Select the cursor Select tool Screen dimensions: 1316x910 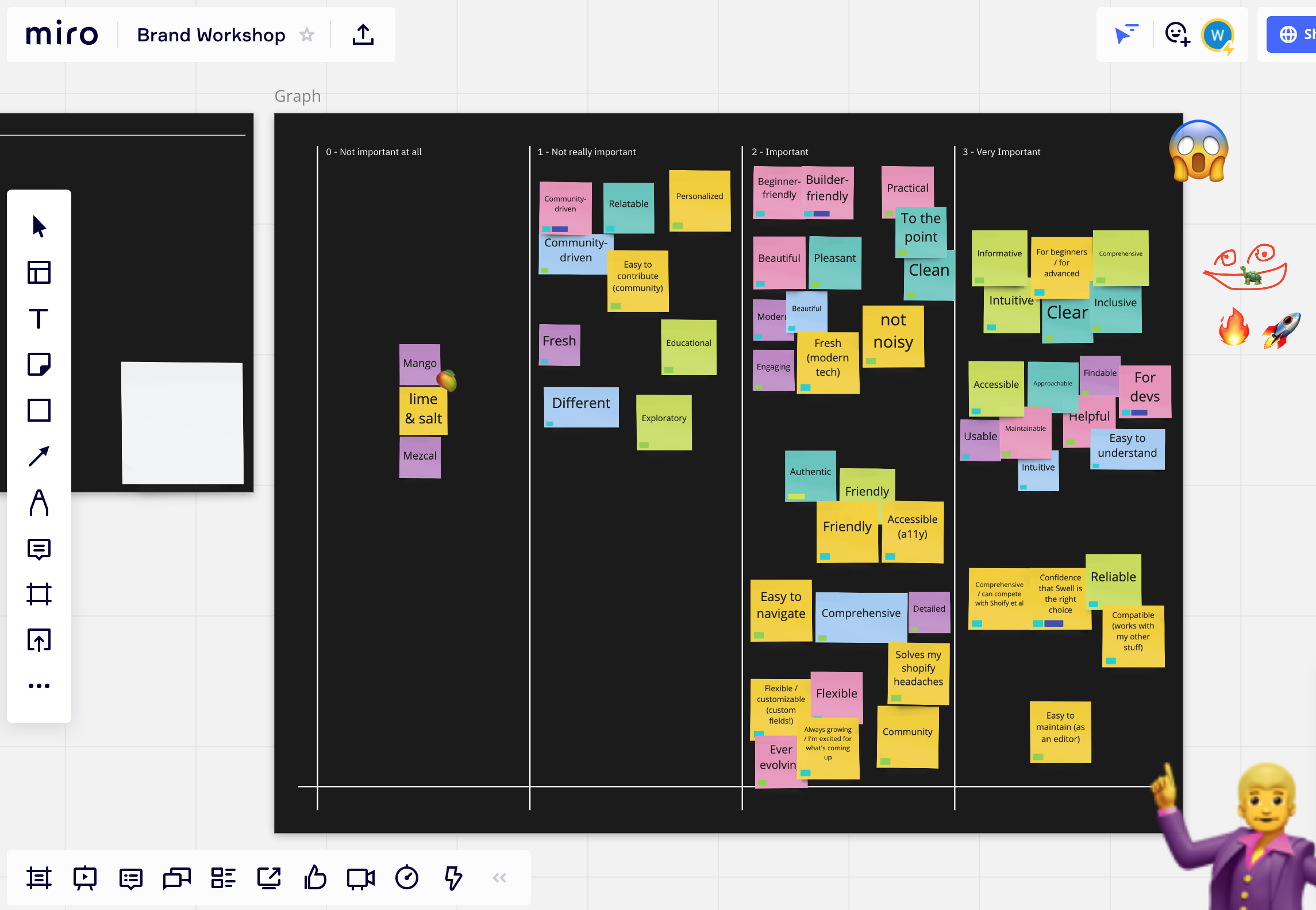pos(39,227)
